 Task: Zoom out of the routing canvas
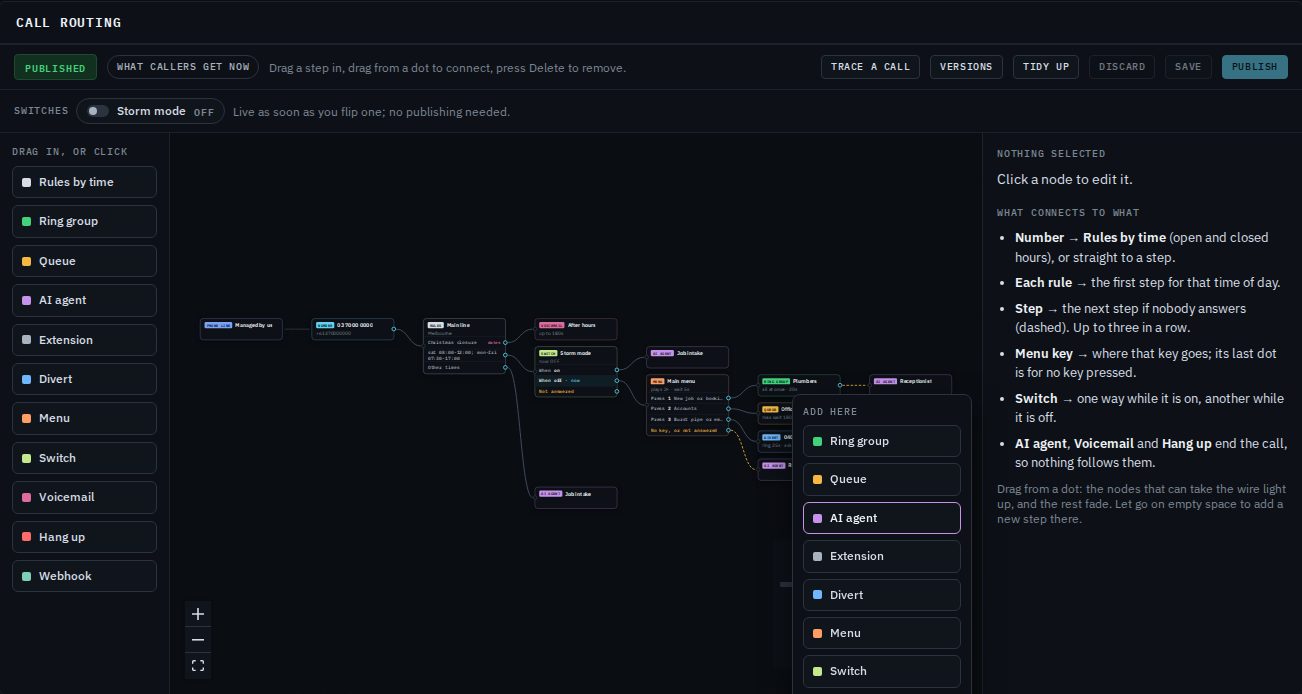click(x=198, y=640)
